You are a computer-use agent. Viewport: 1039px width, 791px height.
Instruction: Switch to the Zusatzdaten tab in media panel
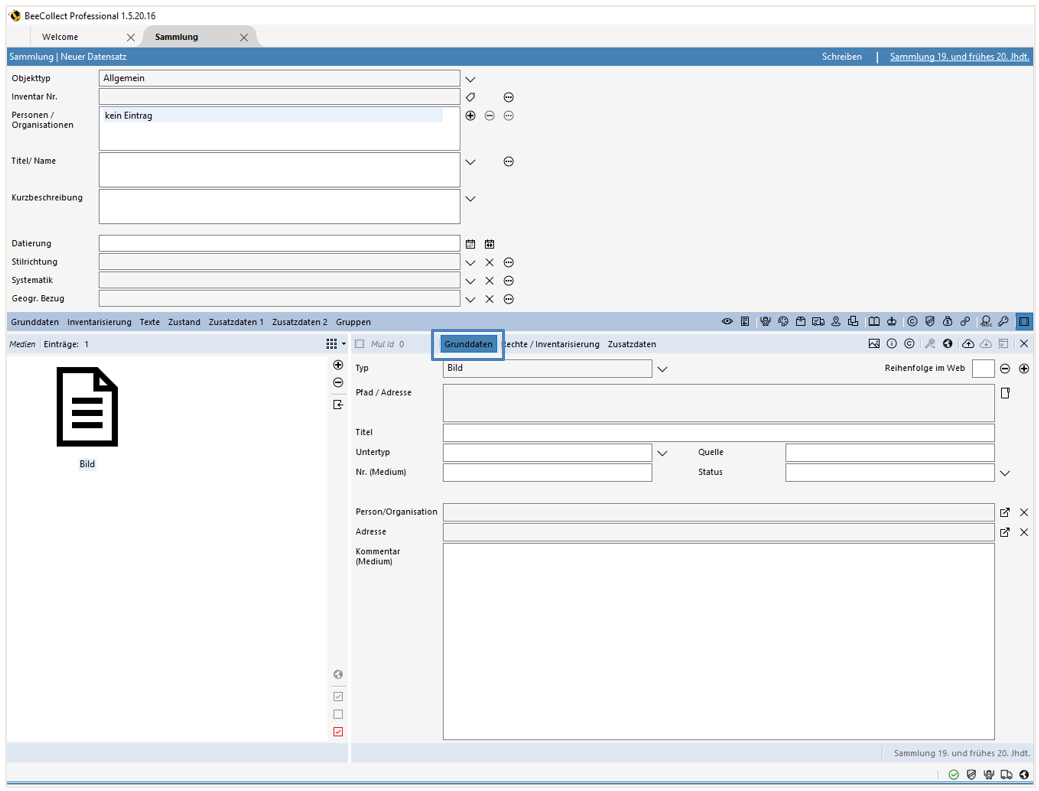click(632, 344)
